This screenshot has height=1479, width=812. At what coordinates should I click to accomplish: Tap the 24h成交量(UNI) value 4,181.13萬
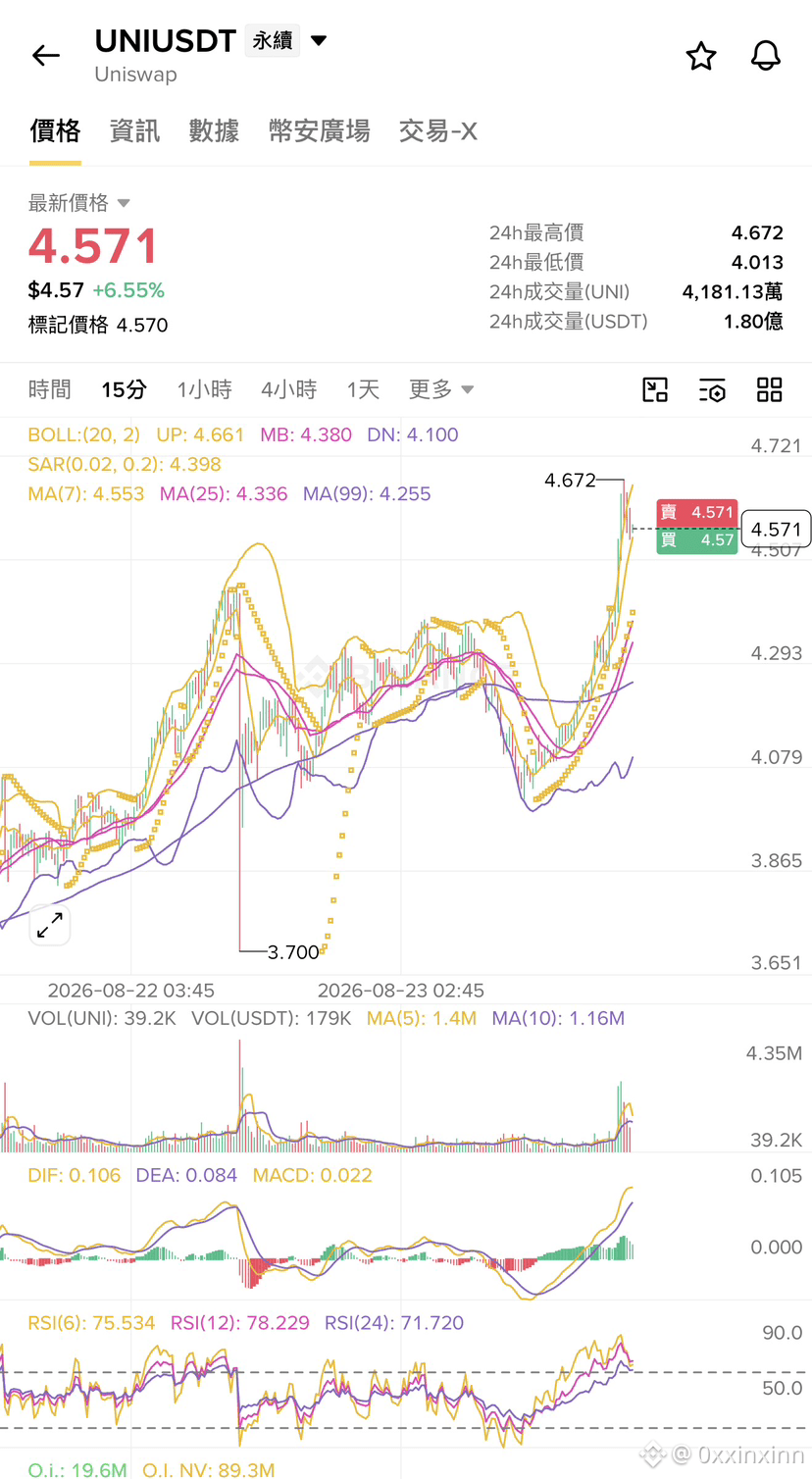733,291
